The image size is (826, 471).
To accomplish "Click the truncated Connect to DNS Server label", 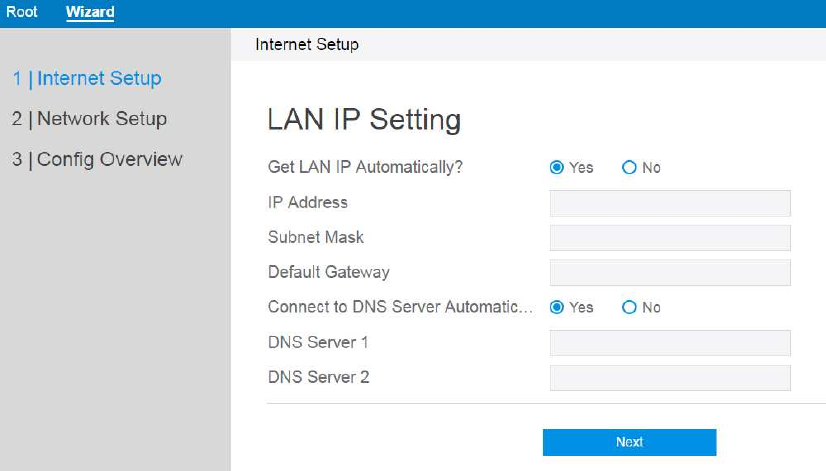I will pos(400,307).
